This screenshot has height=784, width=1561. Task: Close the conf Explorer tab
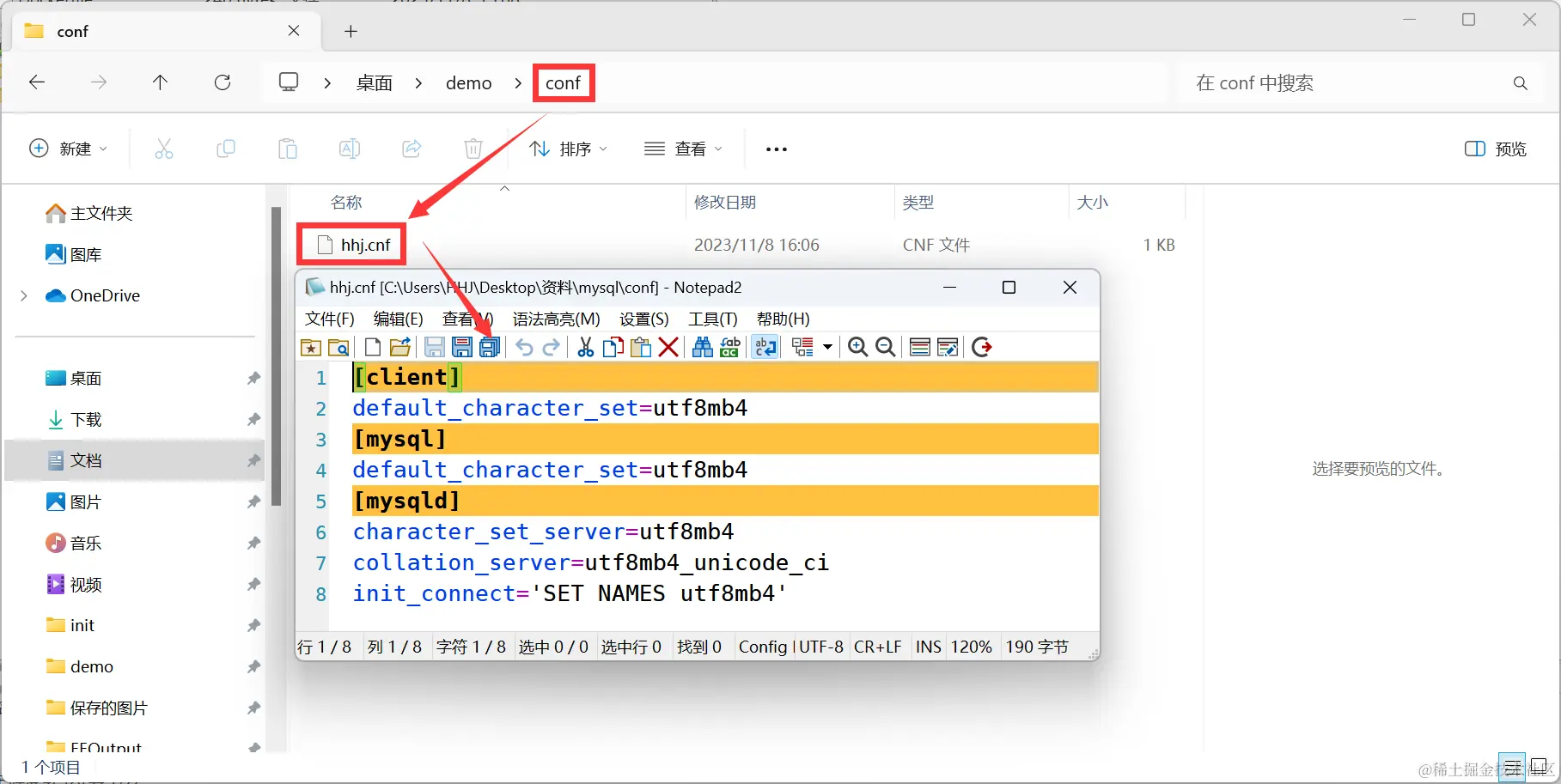click(294, 31)
